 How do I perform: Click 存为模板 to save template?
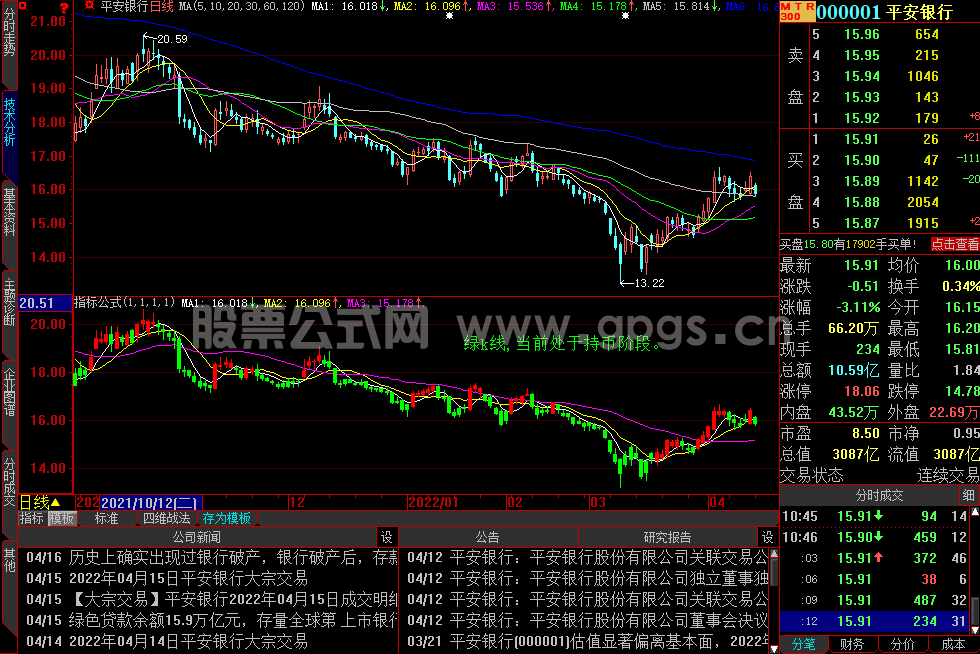click(x=226, y=518)
